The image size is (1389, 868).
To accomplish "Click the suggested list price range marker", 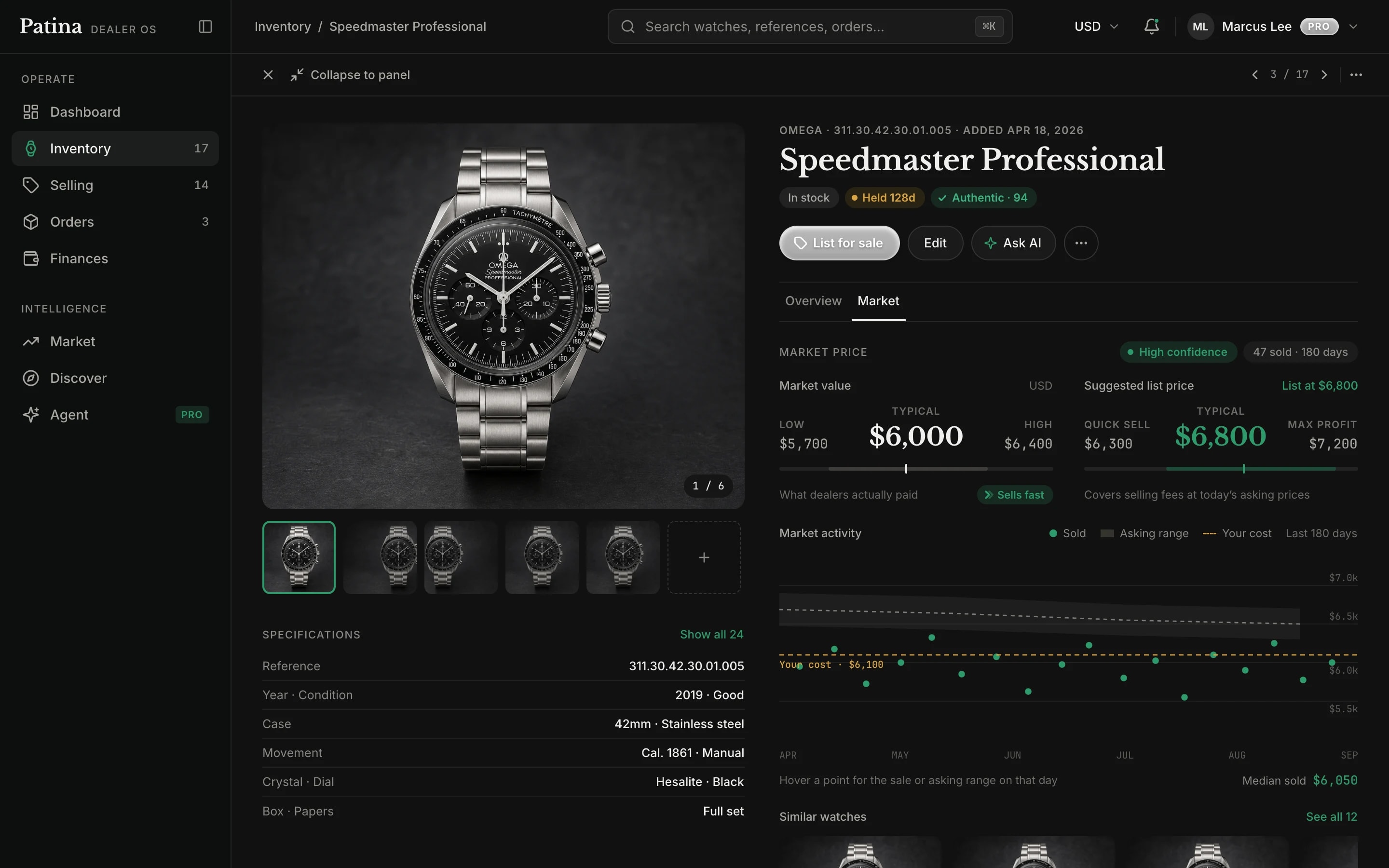I will tap(1243, 469).
